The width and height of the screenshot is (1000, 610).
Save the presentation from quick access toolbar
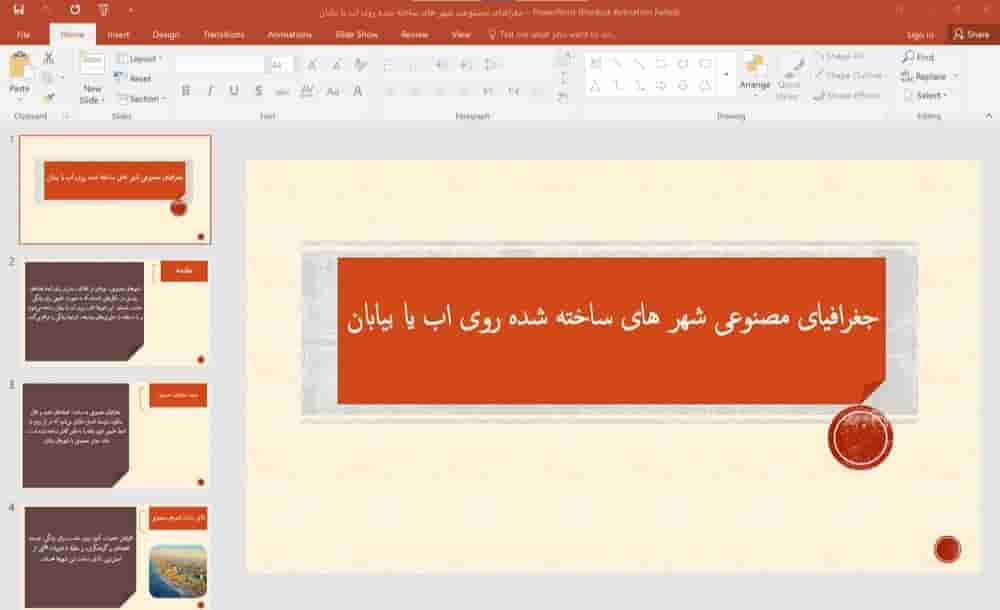(18, 10)
